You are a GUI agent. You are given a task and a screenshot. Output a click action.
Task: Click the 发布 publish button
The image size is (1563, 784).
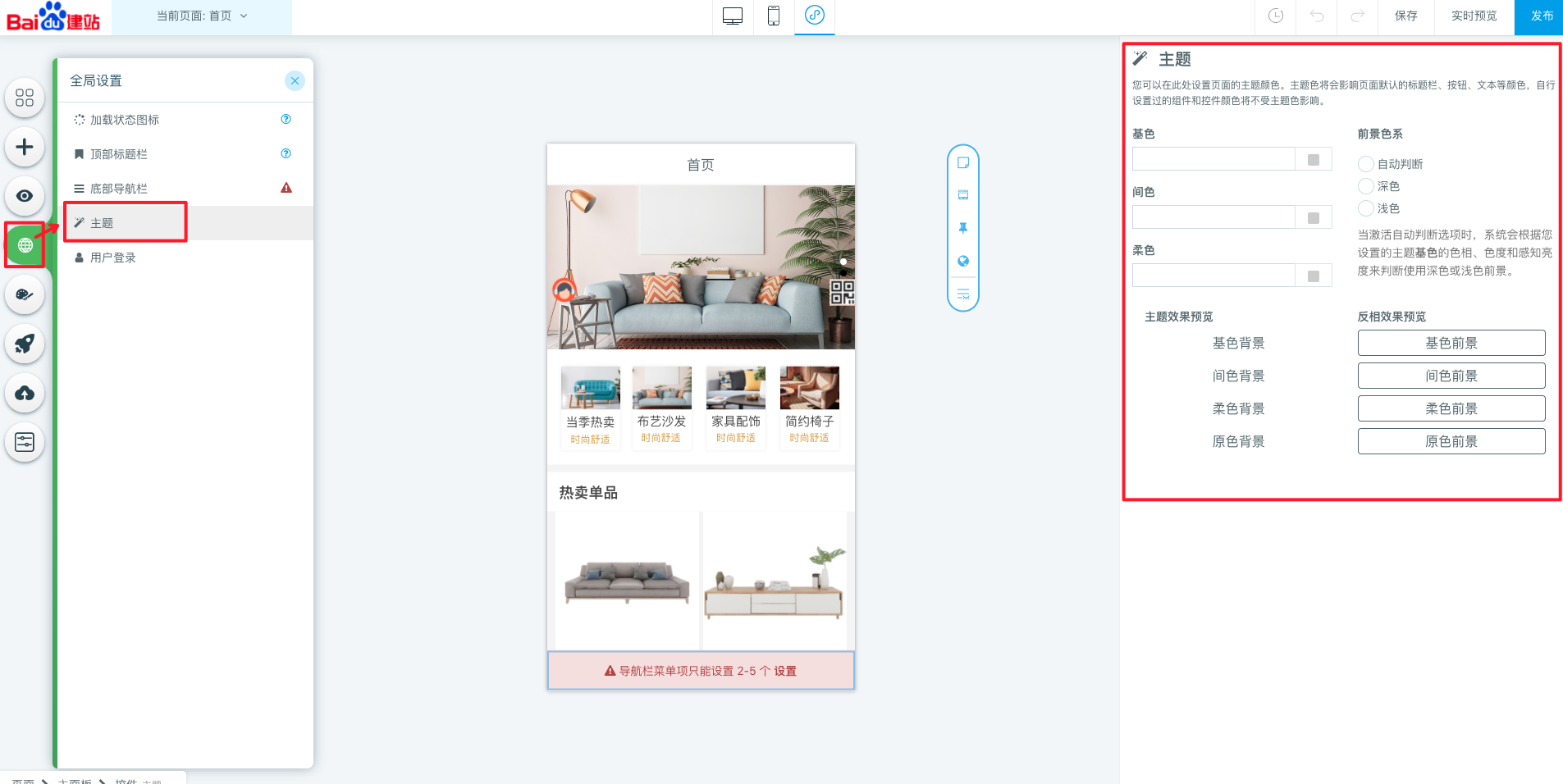[1541, 16]
